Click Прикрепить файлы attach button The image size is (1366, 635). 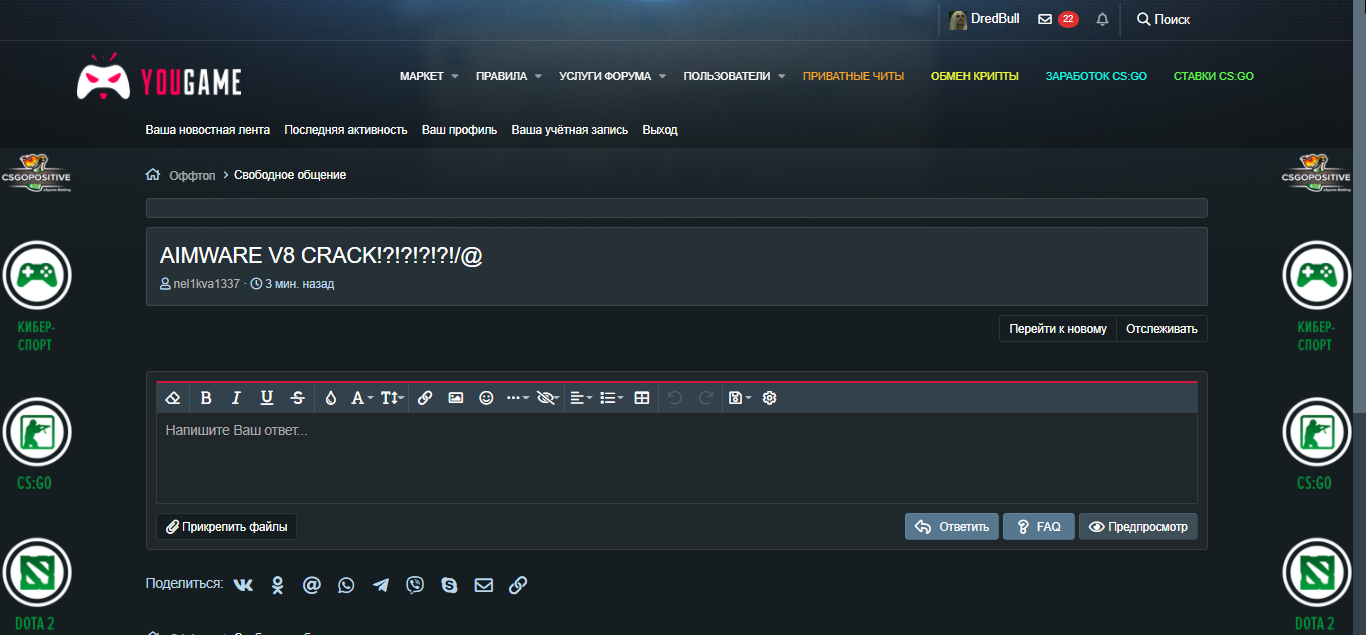[x=227, y=526]
